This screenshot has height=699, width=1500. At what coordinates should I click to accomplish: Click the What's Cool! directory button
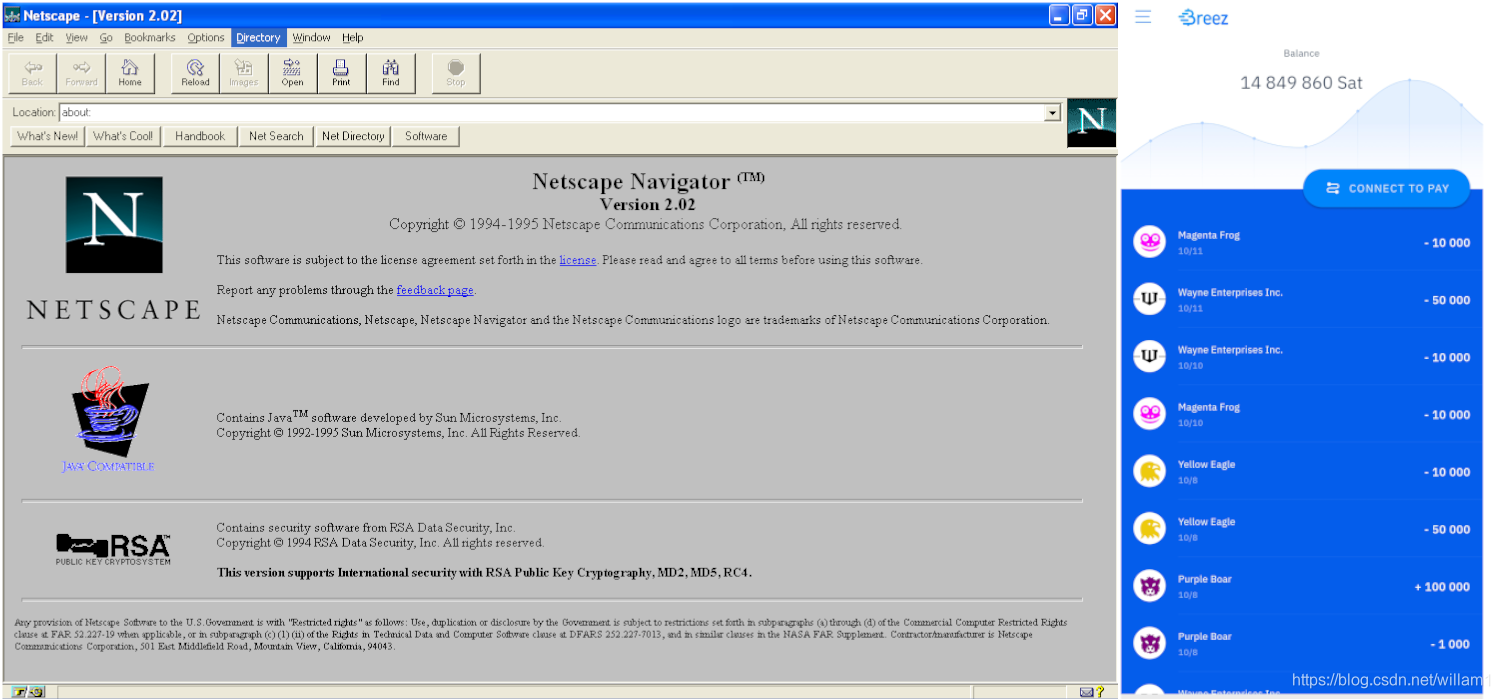[123, 136]
